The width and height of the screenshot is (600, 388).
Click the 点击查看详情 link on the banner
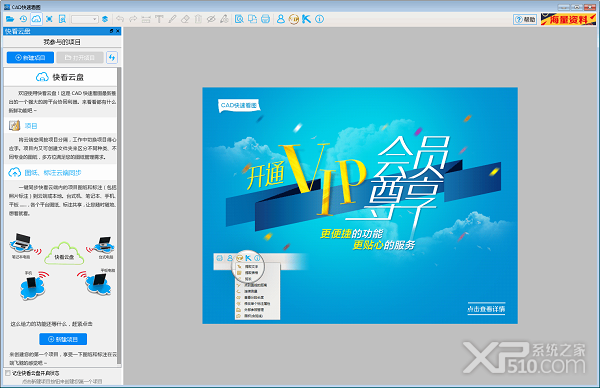coord(486,309)
